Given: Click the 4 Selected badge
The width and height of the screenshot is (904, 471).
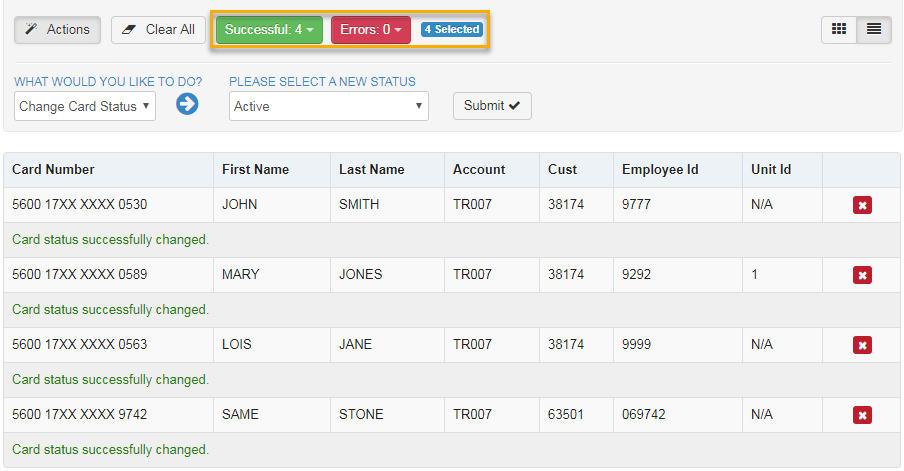Looking at the screenshot, I should (x=452, y=29).
